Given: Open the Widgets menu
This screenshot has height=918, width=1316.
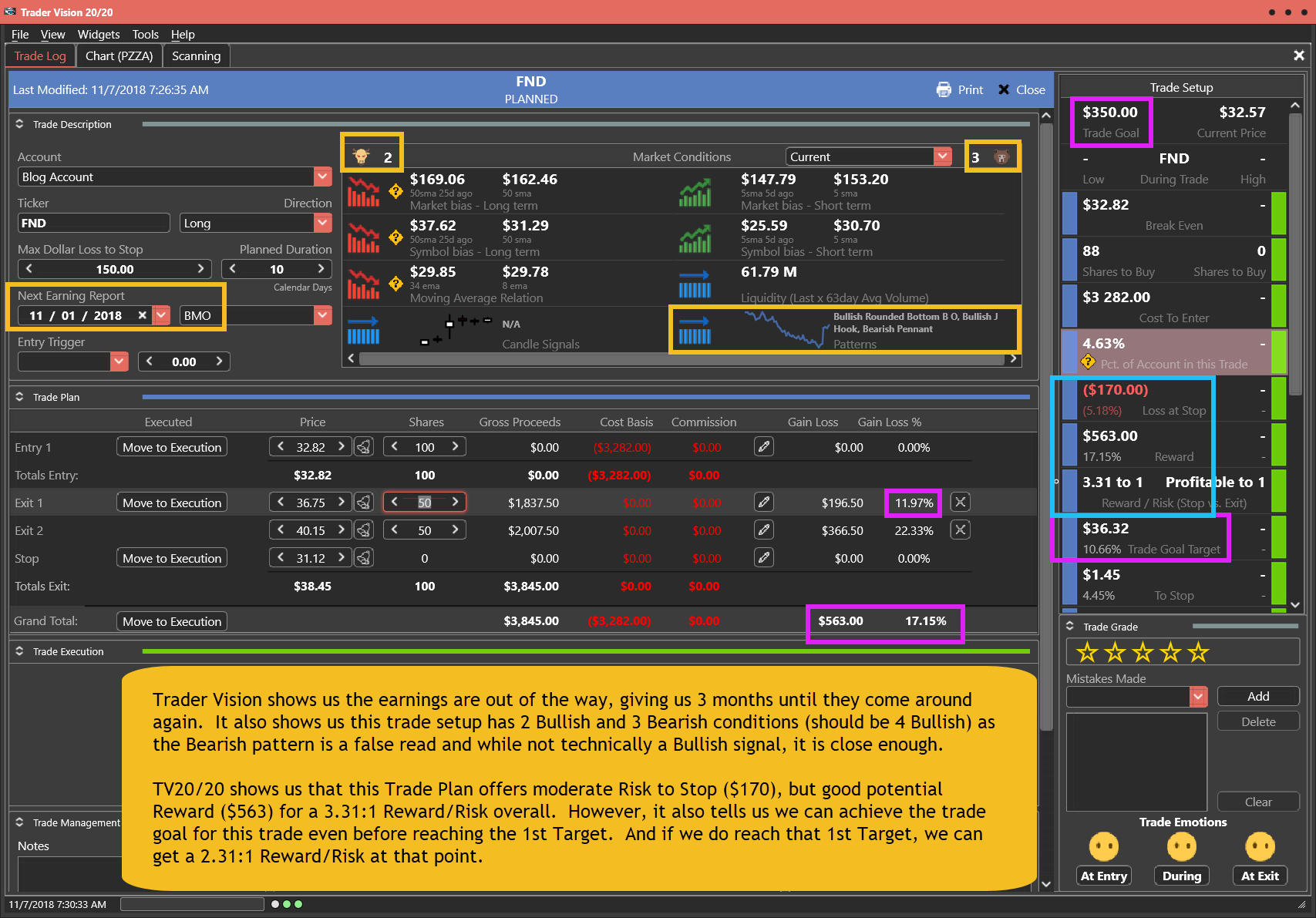Looking at the screenshot, I should click(x=99, y=34).
